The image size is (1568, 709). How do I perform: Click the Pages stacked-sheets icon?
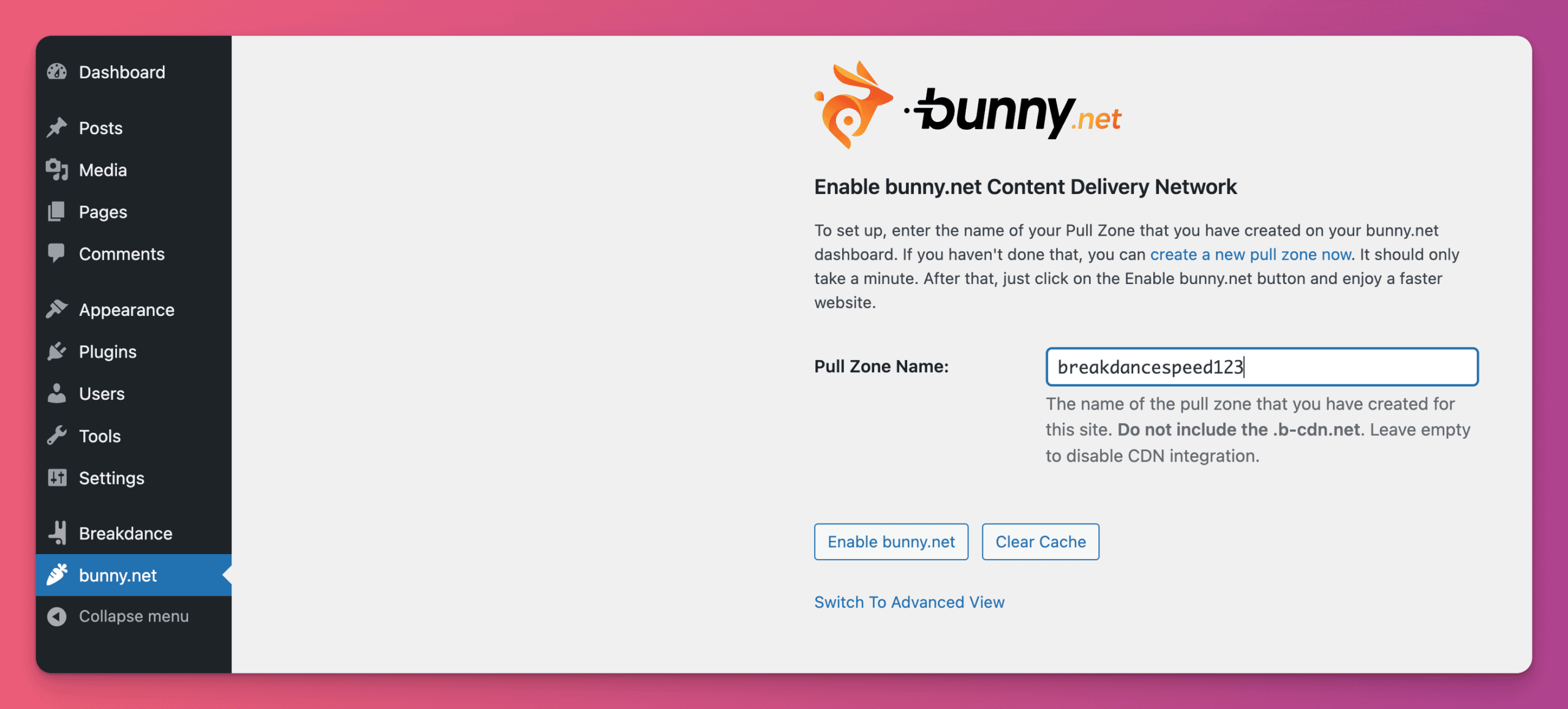(x=56, y=212)
